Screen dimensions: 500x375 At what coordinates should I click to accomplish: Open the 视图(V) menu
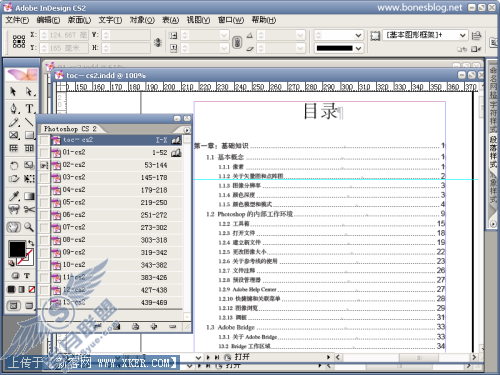(198, 20)
